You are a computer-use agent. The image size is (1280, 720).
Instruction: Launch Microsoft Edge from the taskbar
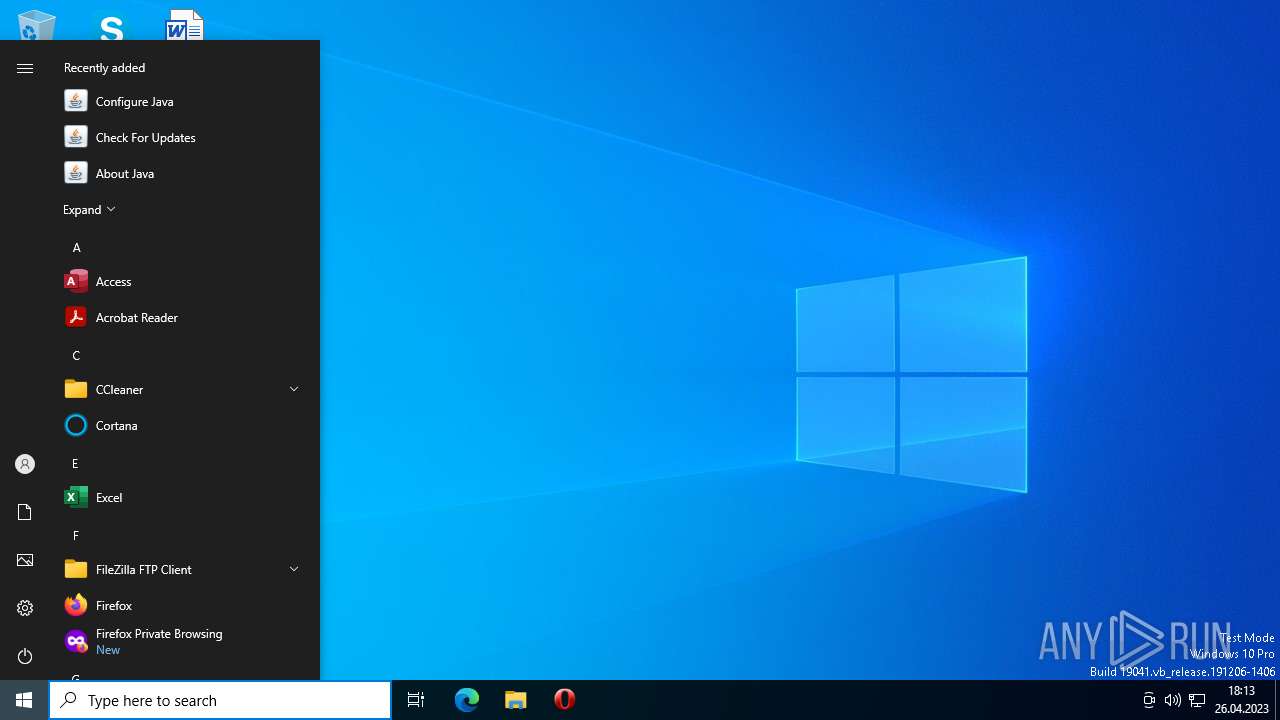click(x=467, y=700)
